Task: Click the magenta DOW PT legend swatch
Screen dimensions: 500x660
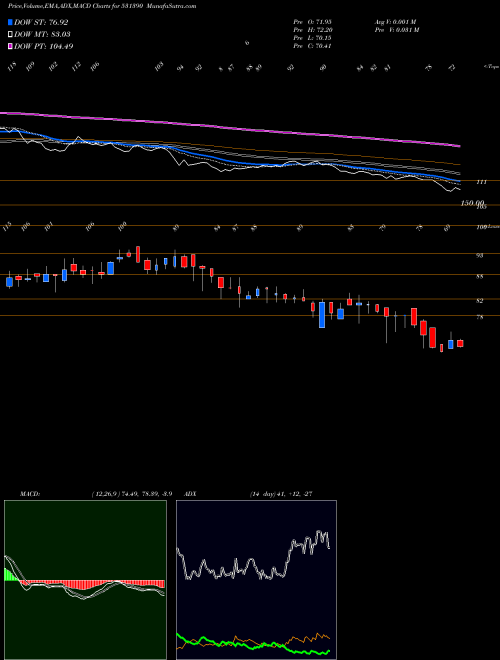Action: coord(10,46)
